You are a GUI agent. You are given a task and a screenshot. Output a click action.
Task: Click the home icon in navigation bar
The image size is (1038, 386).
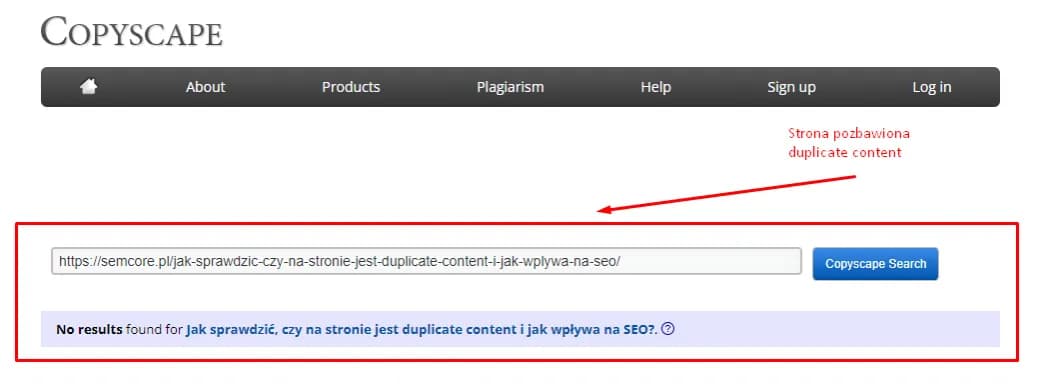coord(89,87)
